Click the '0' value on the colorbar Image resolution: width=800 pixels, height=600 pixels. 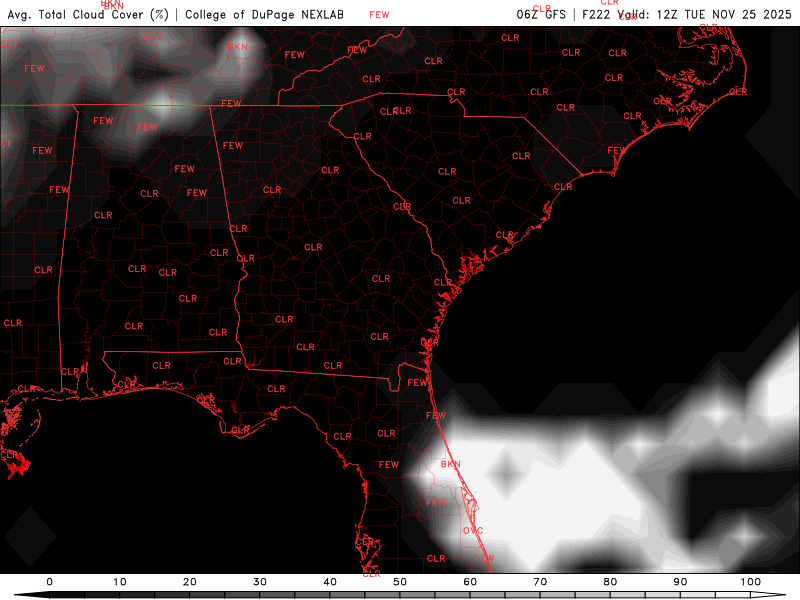49,582
